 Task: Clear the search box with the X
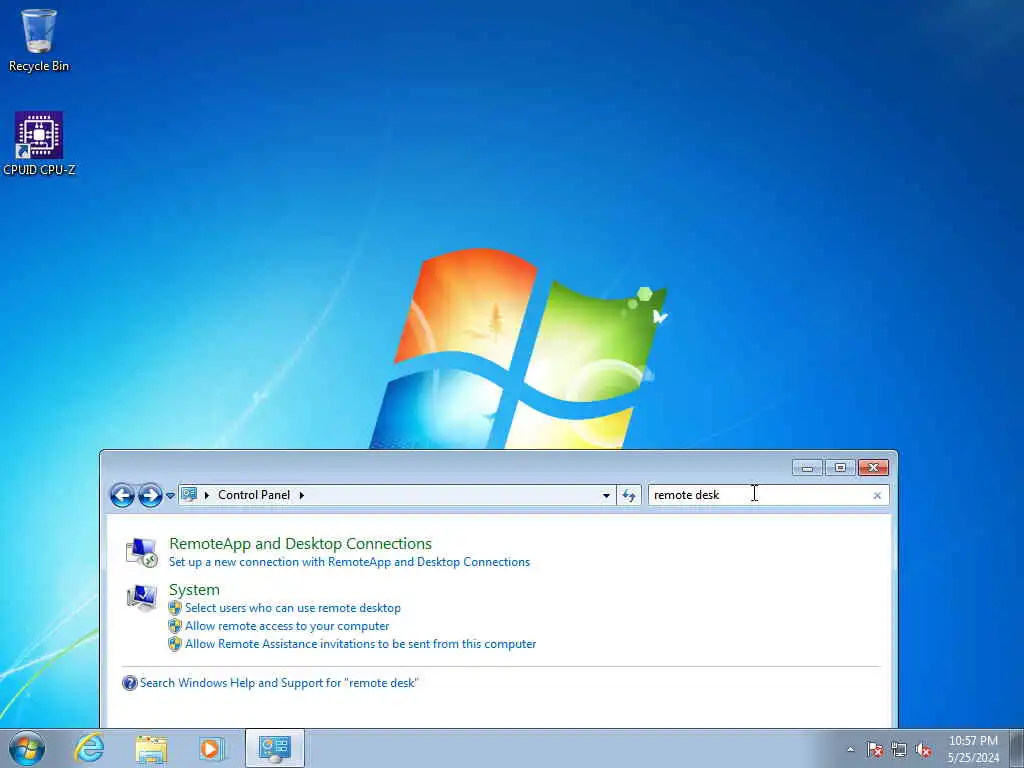click(x=877, y=496)
